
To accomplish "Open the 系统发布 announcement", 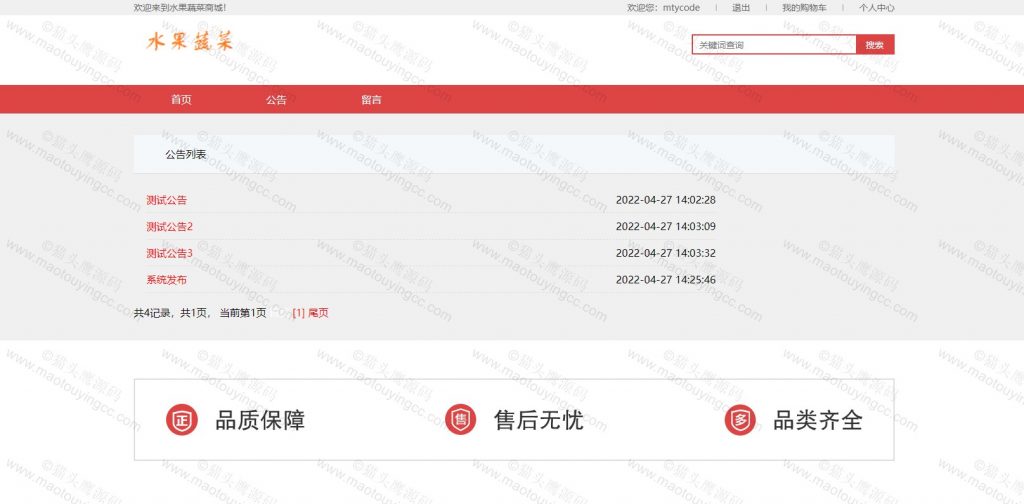I will [x=166, y=280].
